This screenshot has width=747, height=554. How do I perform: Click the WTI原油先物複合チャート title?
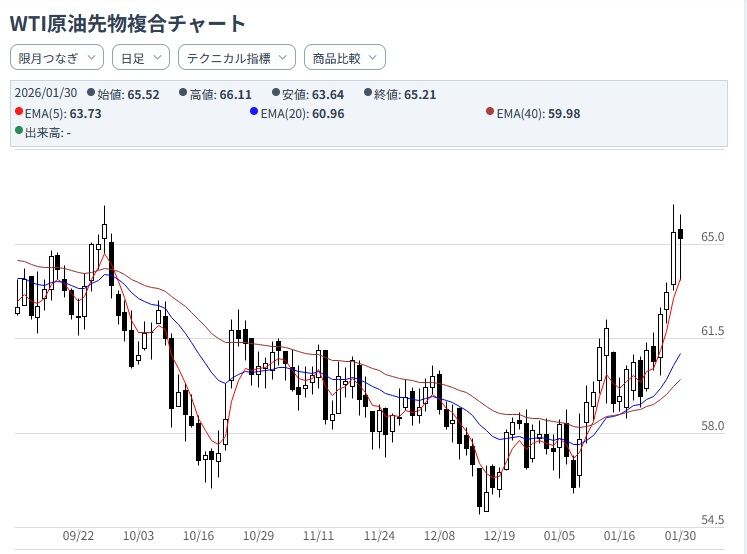(x=127, y=22)
